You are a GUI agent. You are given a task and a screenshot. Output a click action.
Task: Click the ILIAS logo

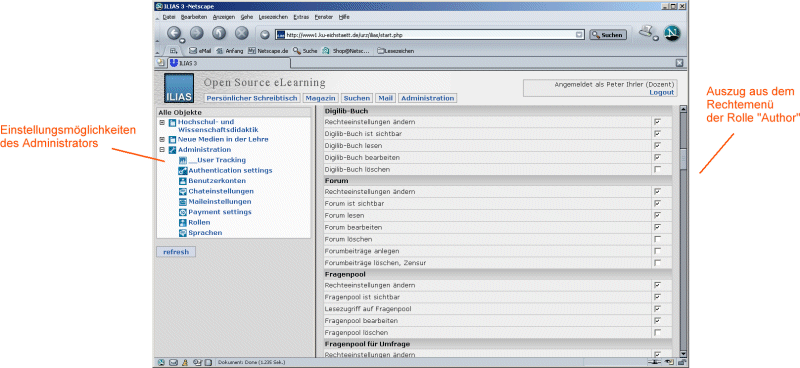179,88
